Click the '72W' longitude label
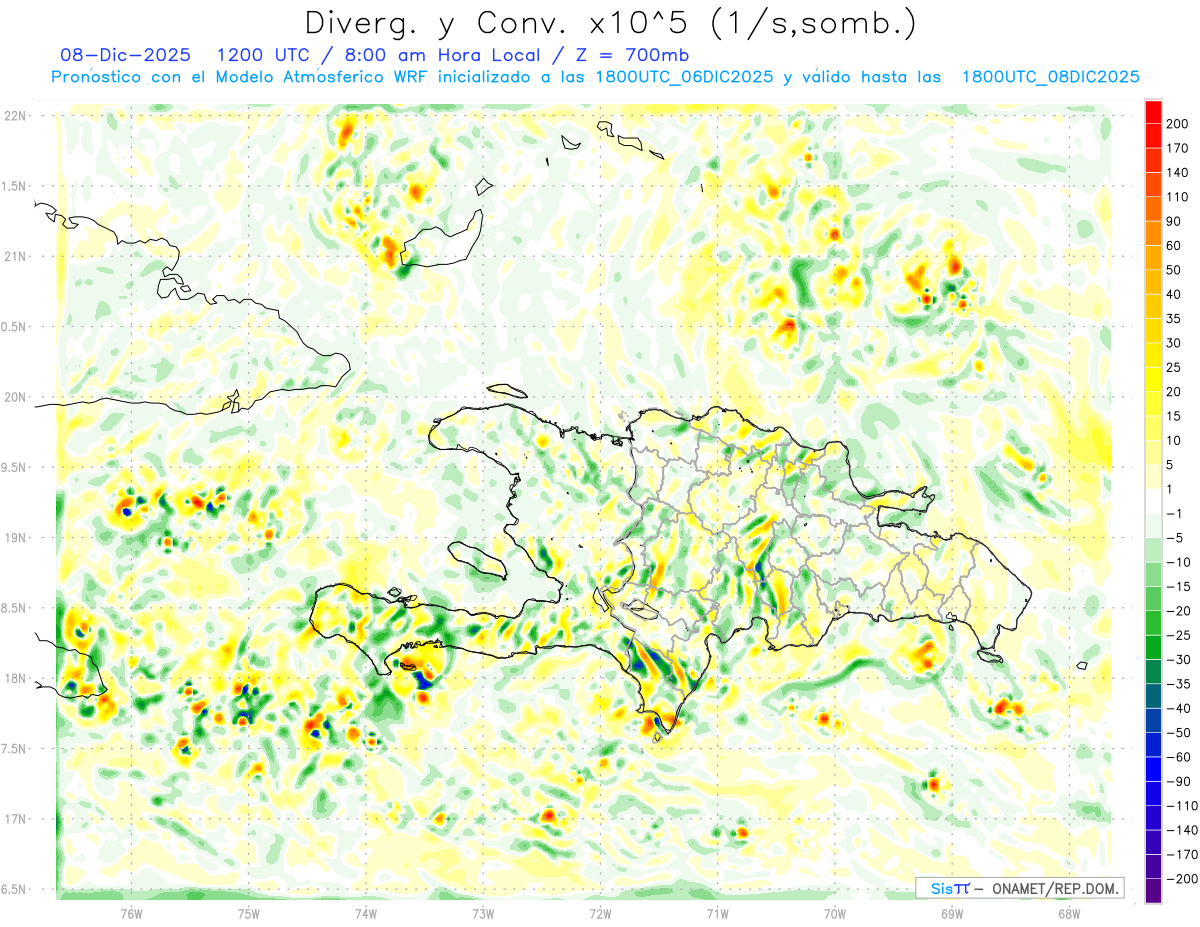The width and height of the screenshot is (1200, 927). click(x=600, y=913)
